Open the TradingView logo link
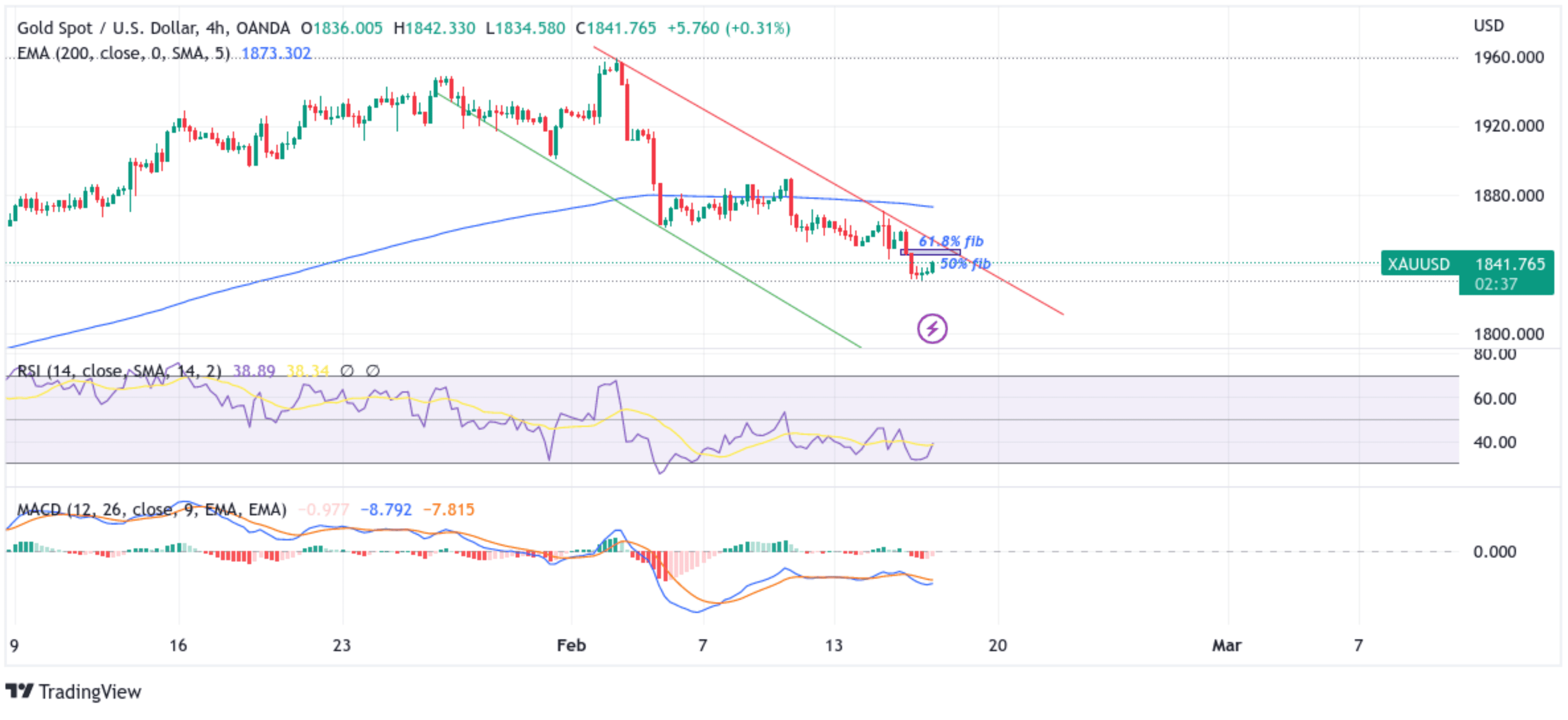The height and width of the screenshot is (720, 1568). pyautogui.click(x=73, y=692)
